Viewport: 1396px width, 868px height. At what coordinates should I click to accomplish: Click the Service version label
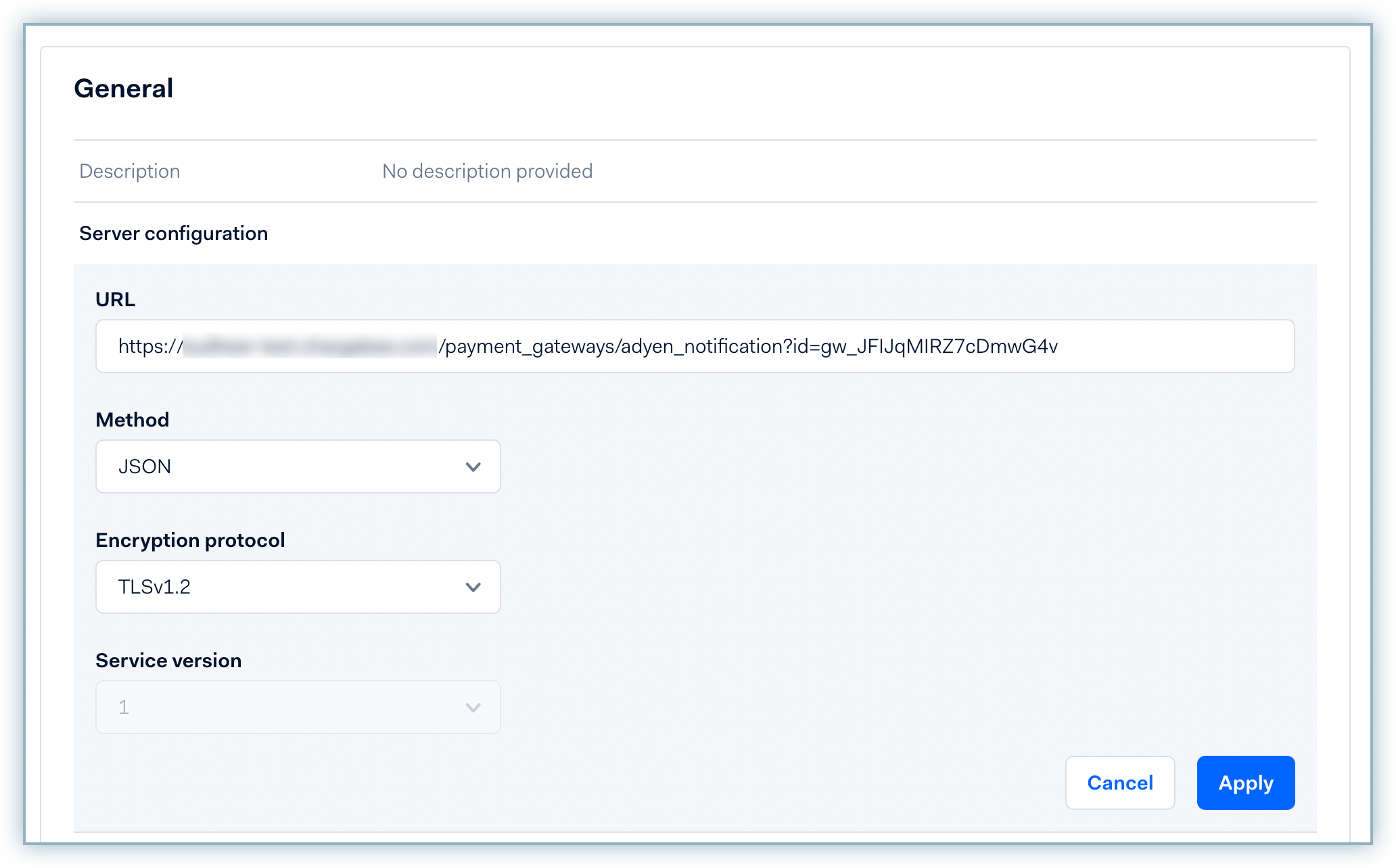tap(168, 660)
